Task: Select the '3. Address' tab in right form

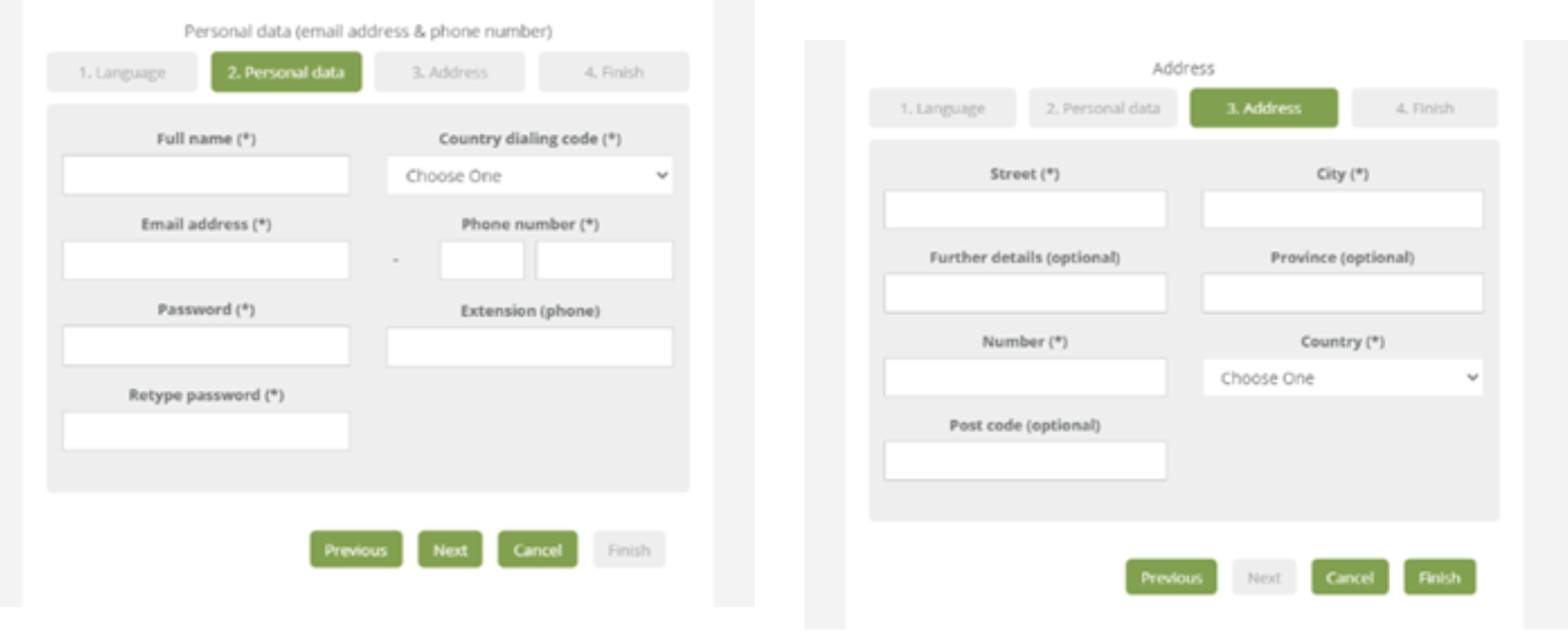Action: point(1263,109)
